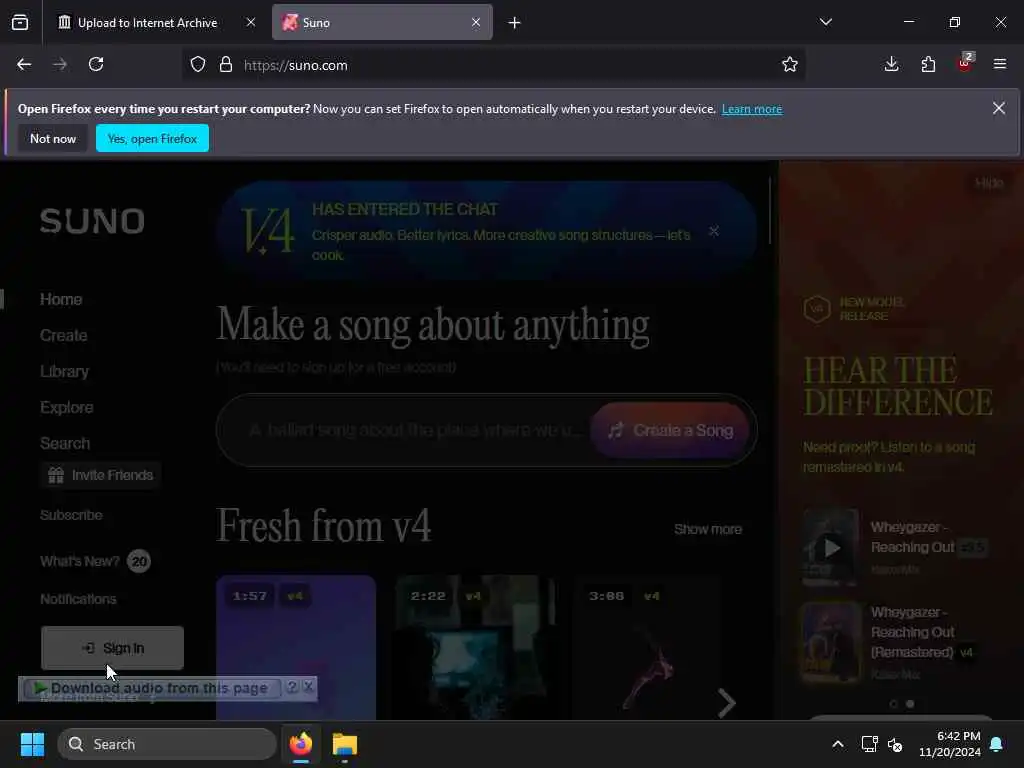Dismiss the V4 has entered the chat banner
Image resolution: width=1024 pixels, height=768 pixels.
[714, 231]
